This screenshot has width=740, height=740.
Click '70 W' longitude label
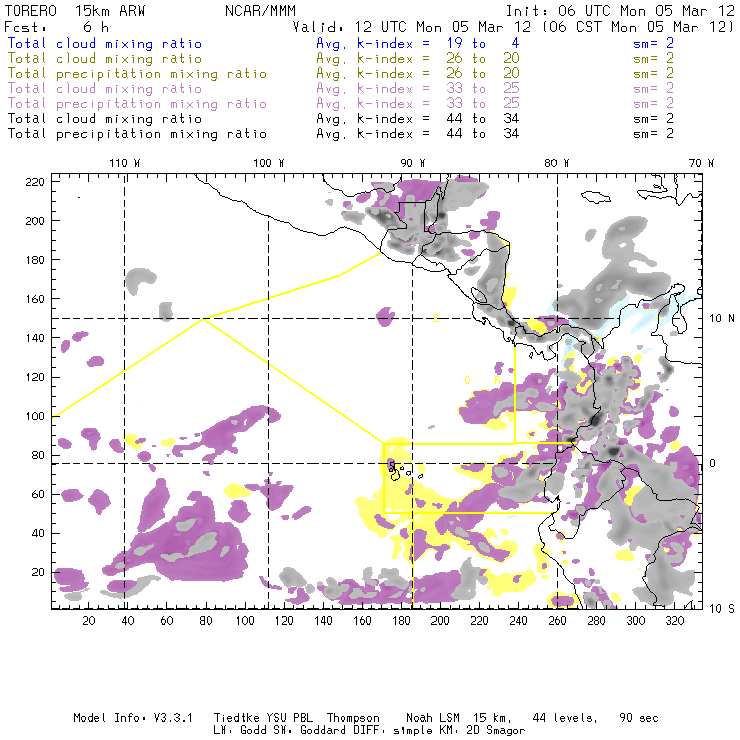coord(701,163)
